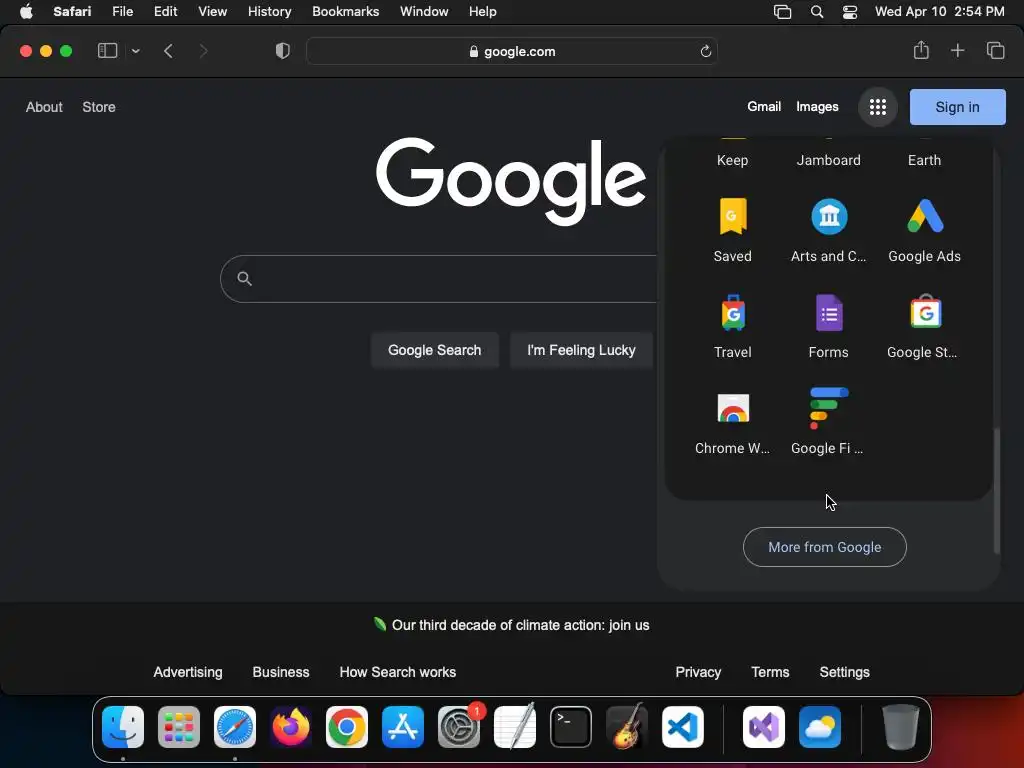Open the Window menu
The image size is (1024, 768).
[x=424, y=12]
